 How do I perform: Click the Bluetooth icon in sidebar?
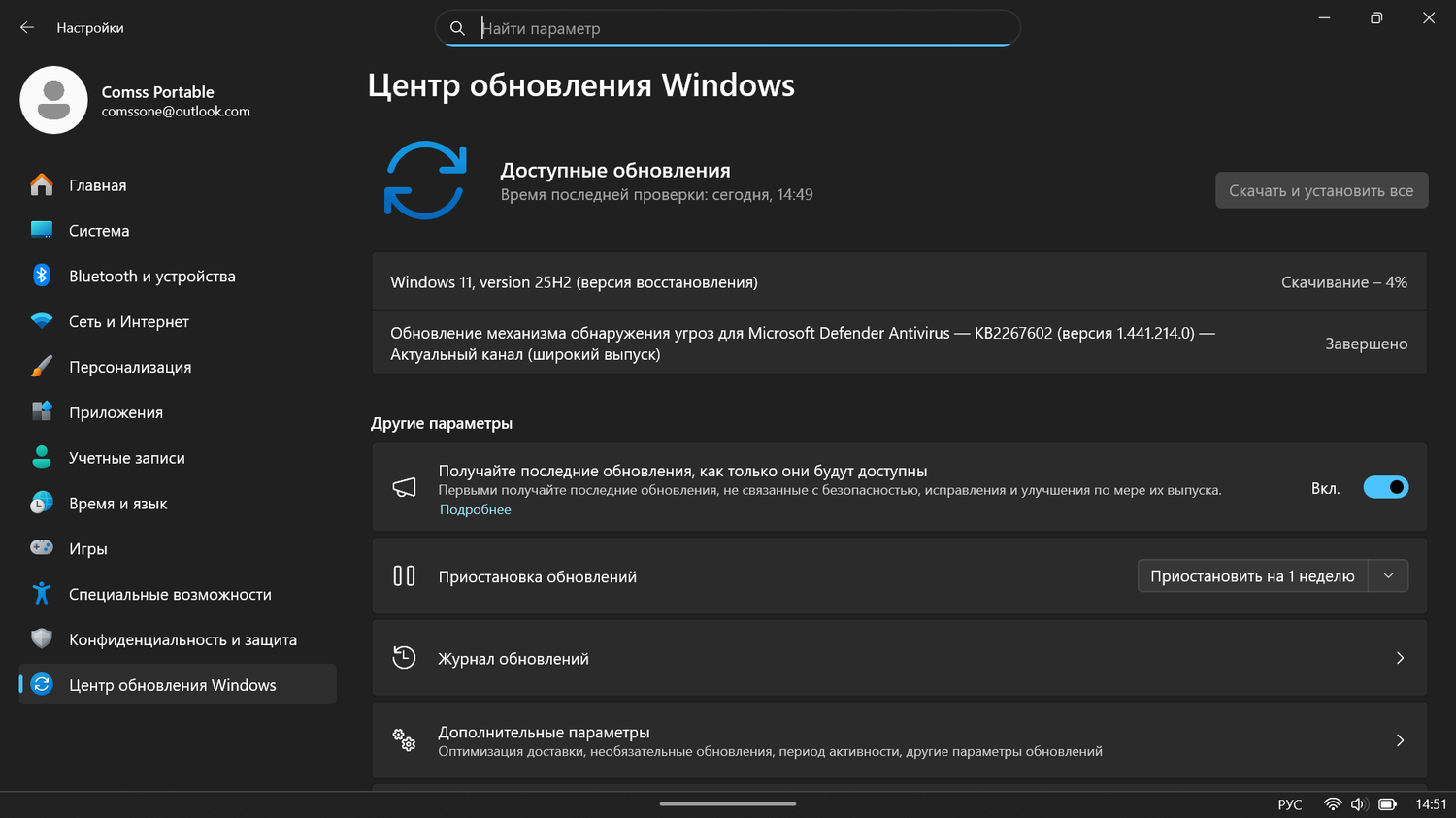click(x=42, y=276)
